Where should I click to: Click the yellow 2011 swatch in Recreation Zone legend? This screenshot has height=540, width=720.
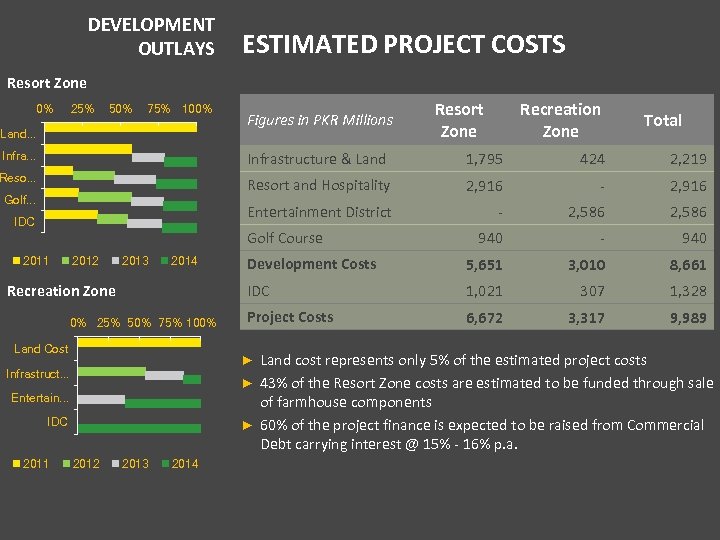pyautogui.click(x=17, y=464)
